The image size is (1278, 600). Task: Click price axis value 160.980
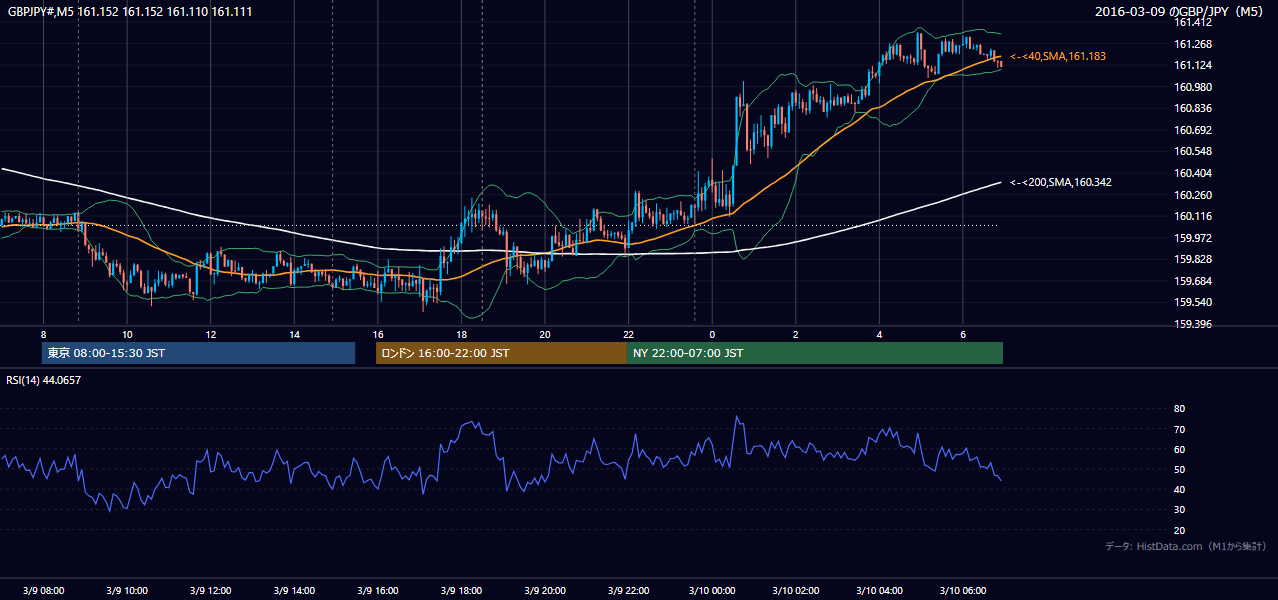(x=1192, y=87)
